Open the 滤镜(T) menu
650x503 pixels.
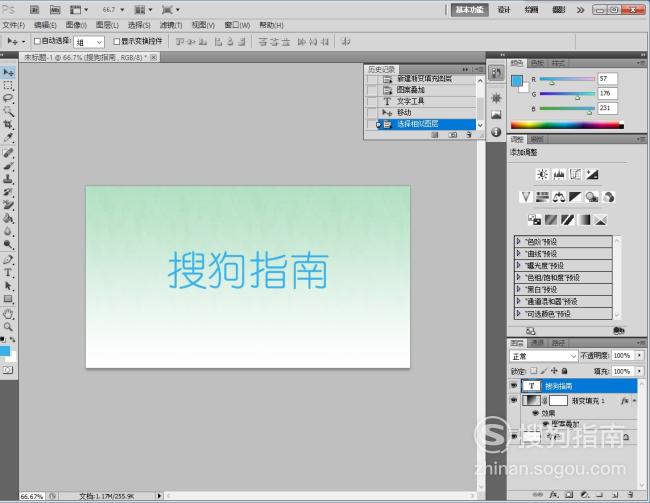(171, 25)
